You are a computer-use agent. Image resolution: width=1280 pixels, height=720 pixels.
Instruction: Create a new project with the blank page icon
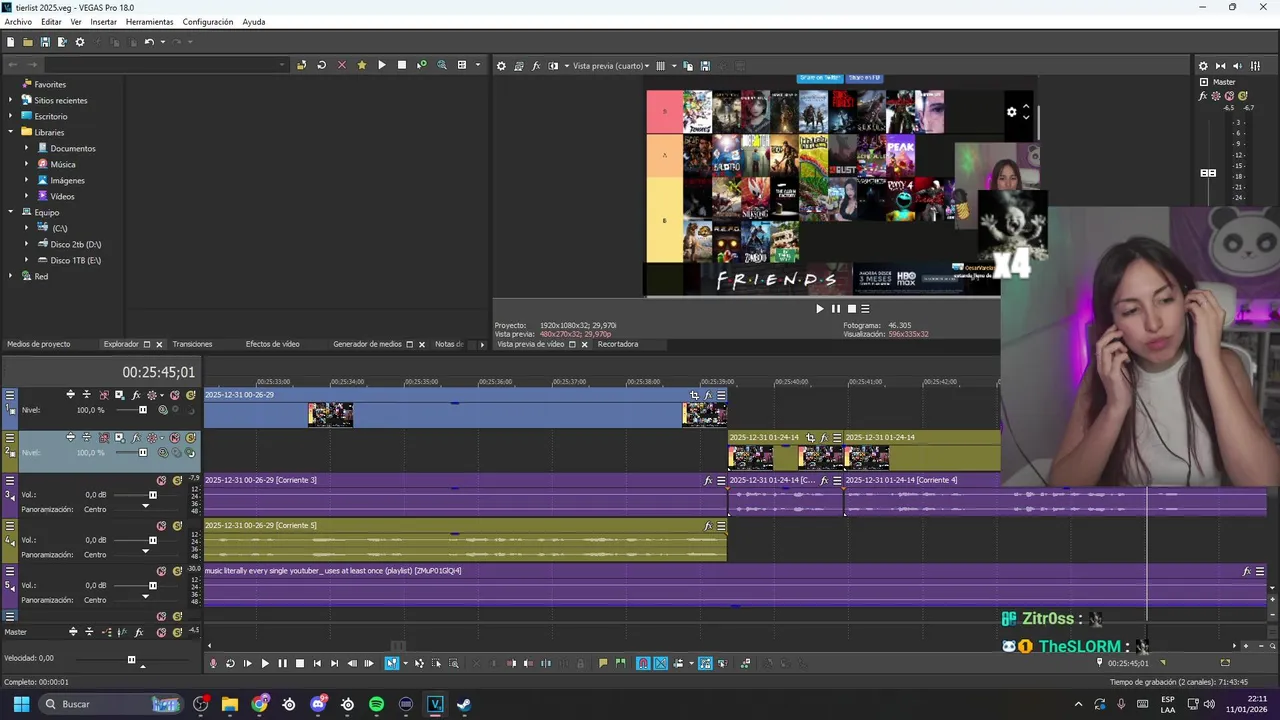tap(10, 42)
